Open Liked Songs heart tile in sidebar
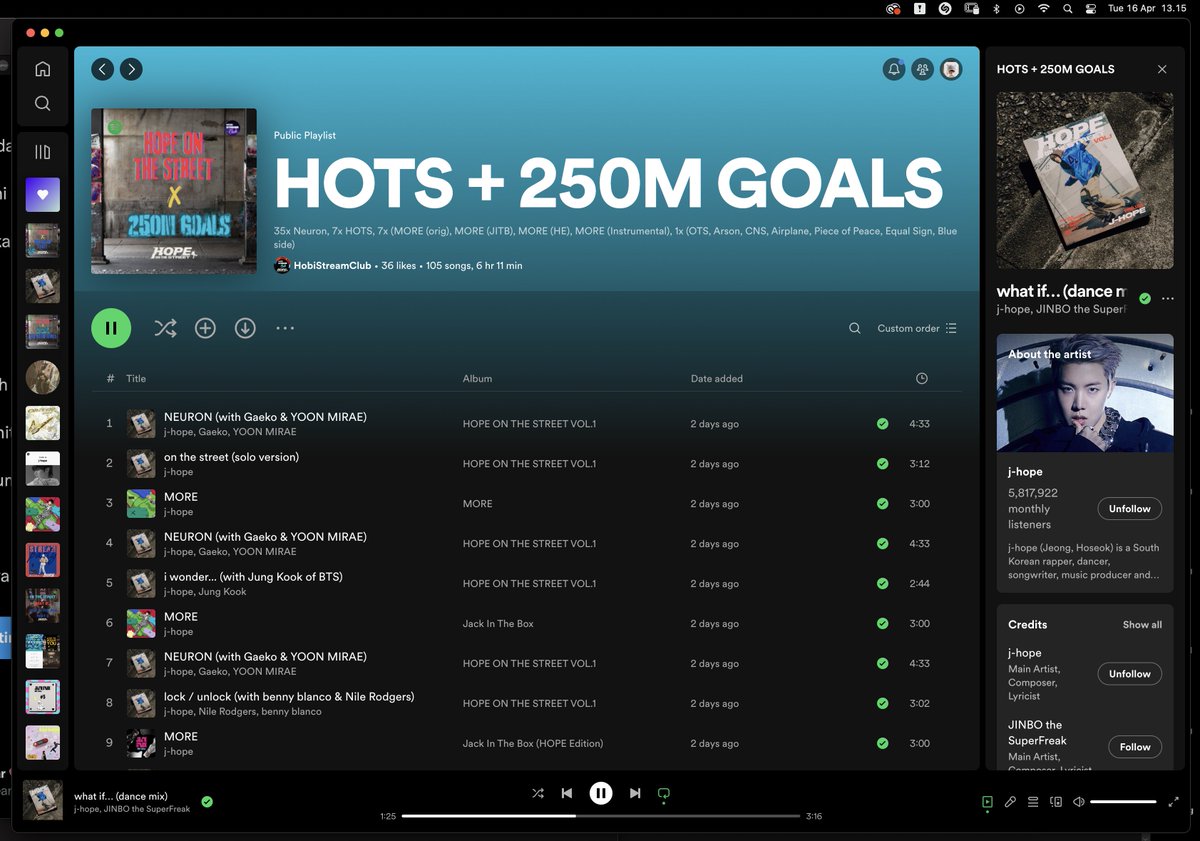Image resolution: width=1200 pixels, height=841 pixels. (42, 195)
